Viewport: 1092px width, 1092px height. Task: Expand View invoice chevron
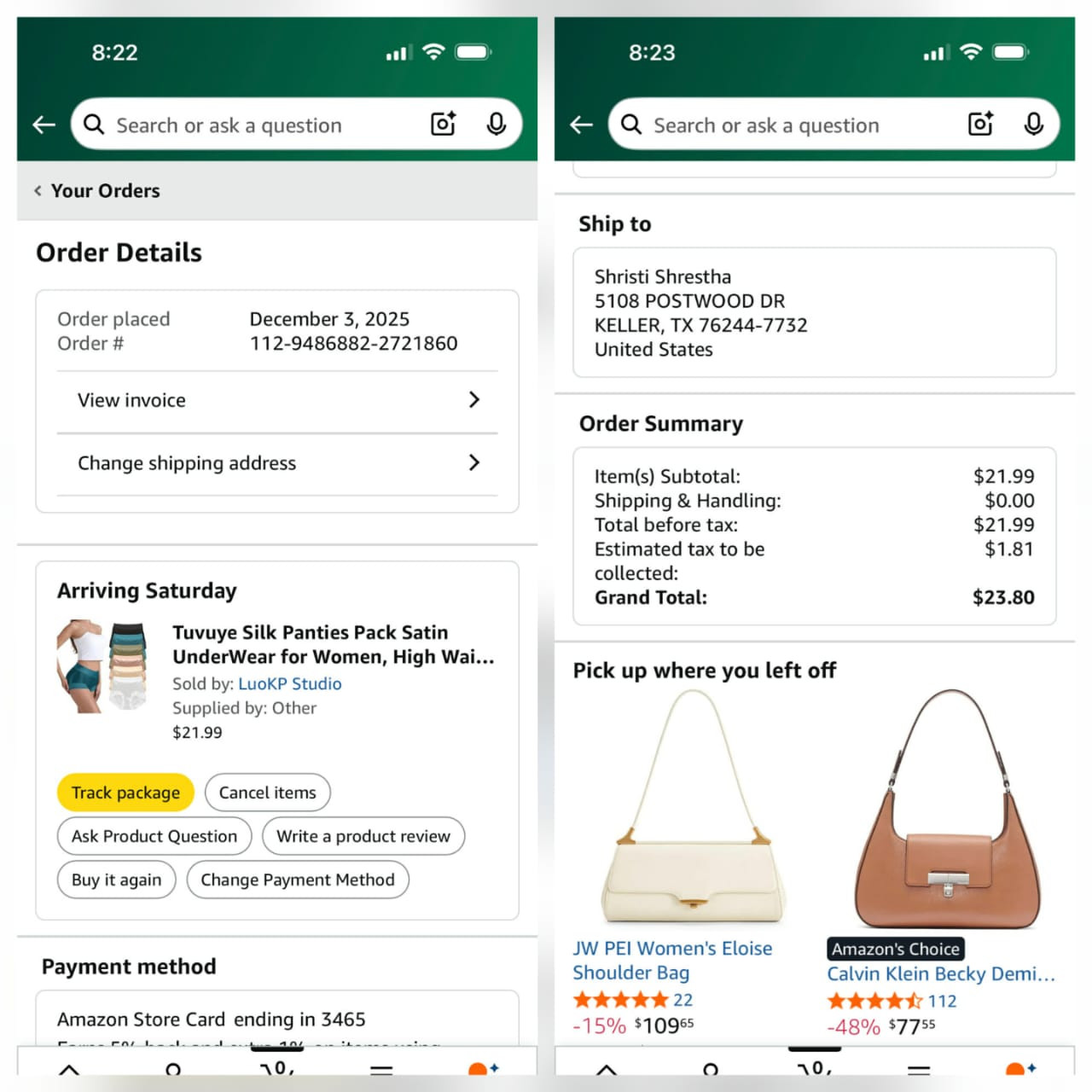coord(474,400)
